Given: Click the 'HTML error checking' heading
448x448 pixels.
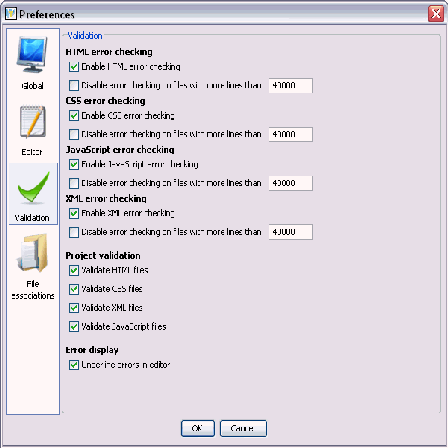Looking at the screenshot, I should point(109,52).
